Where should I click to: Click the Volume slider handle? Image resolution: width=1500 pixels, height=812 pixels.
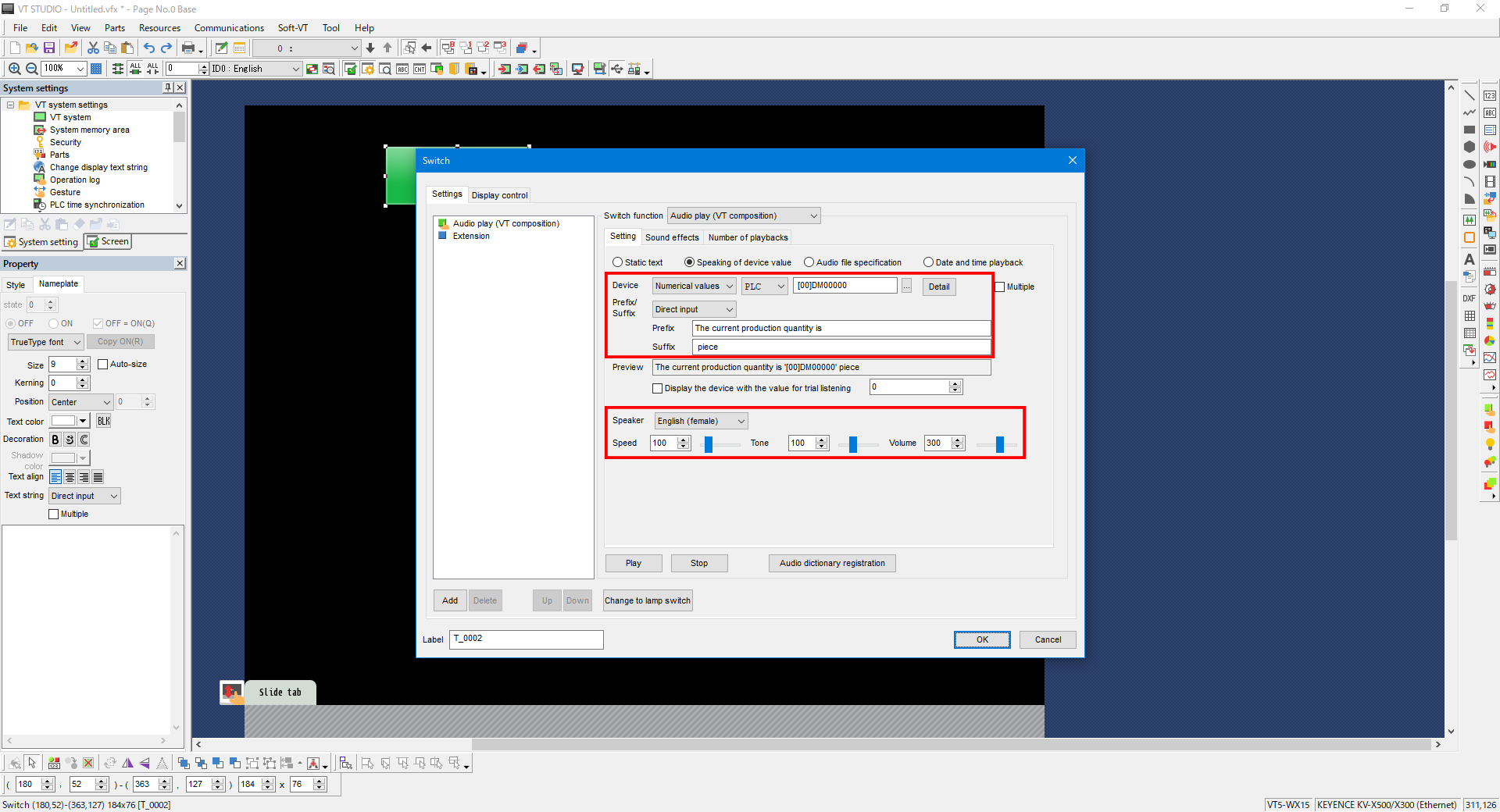pos(999,444)
